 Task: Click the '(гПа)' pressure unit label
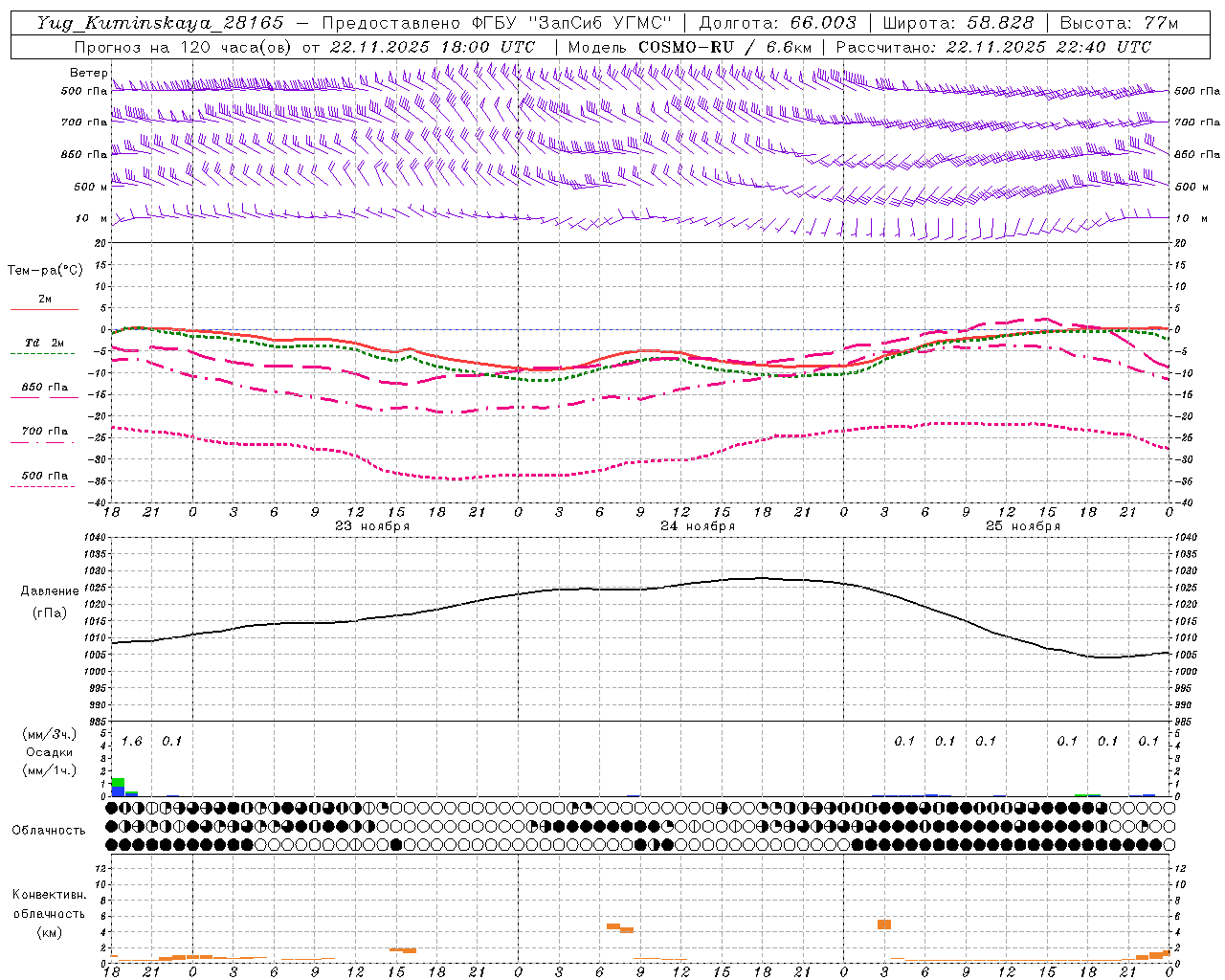tap(50, 613)
